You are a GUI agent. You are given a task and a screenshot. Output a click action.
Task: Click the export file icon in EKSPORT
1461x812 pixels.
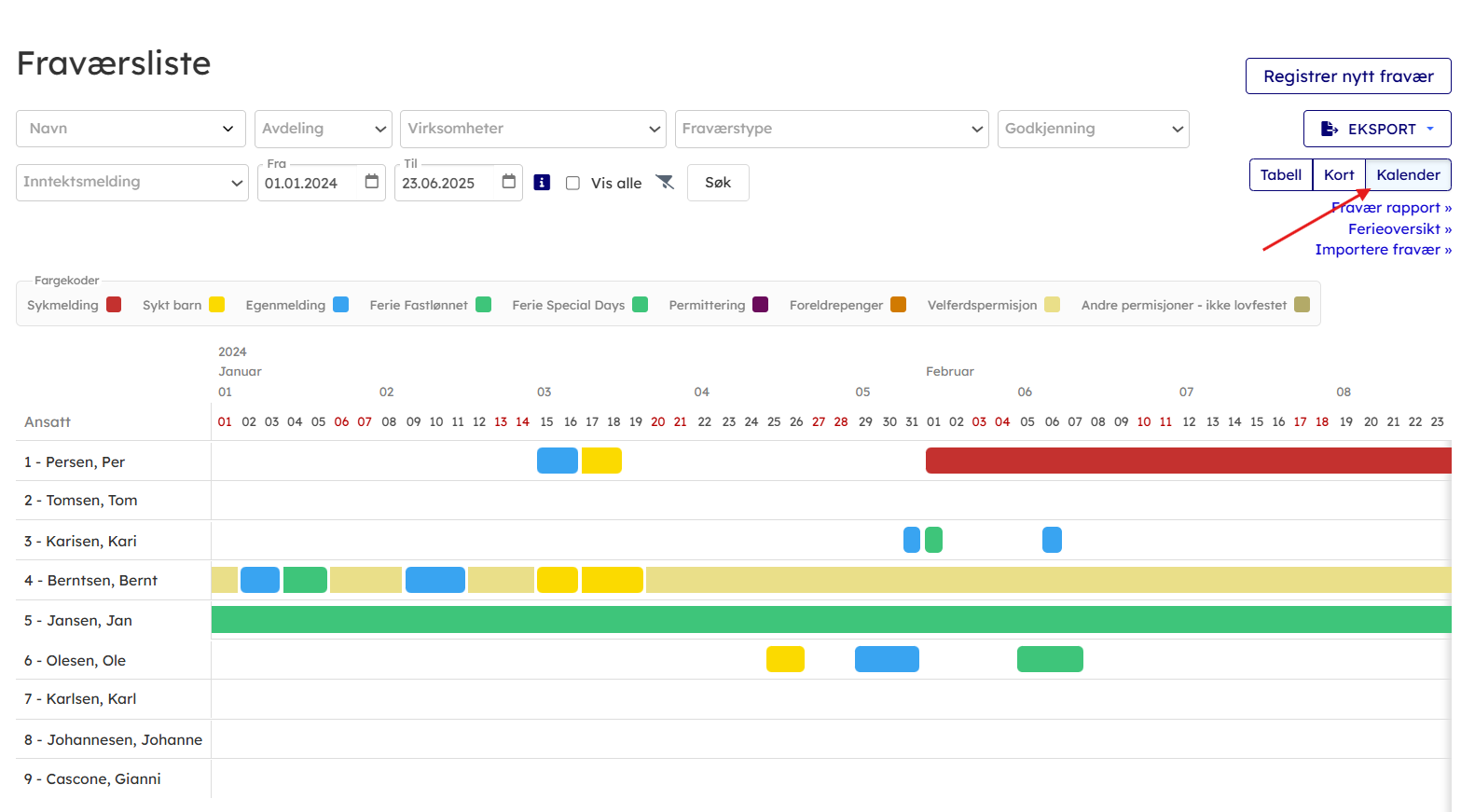[x=1330, y=129]
